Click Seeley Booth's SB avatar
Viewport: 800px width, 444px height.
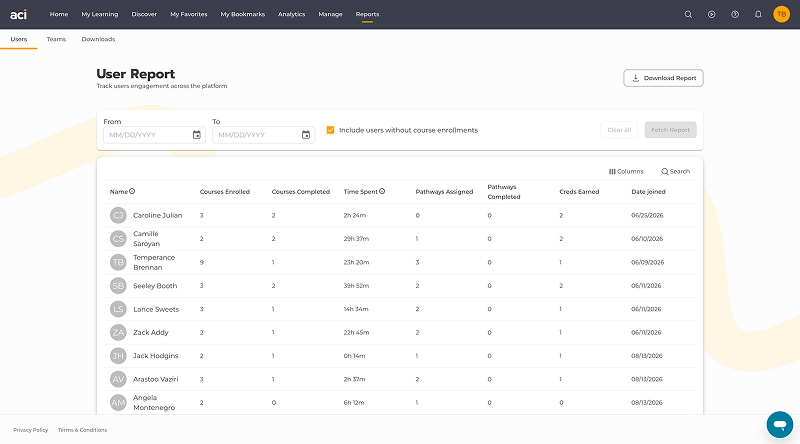click(x=118, y=286)
